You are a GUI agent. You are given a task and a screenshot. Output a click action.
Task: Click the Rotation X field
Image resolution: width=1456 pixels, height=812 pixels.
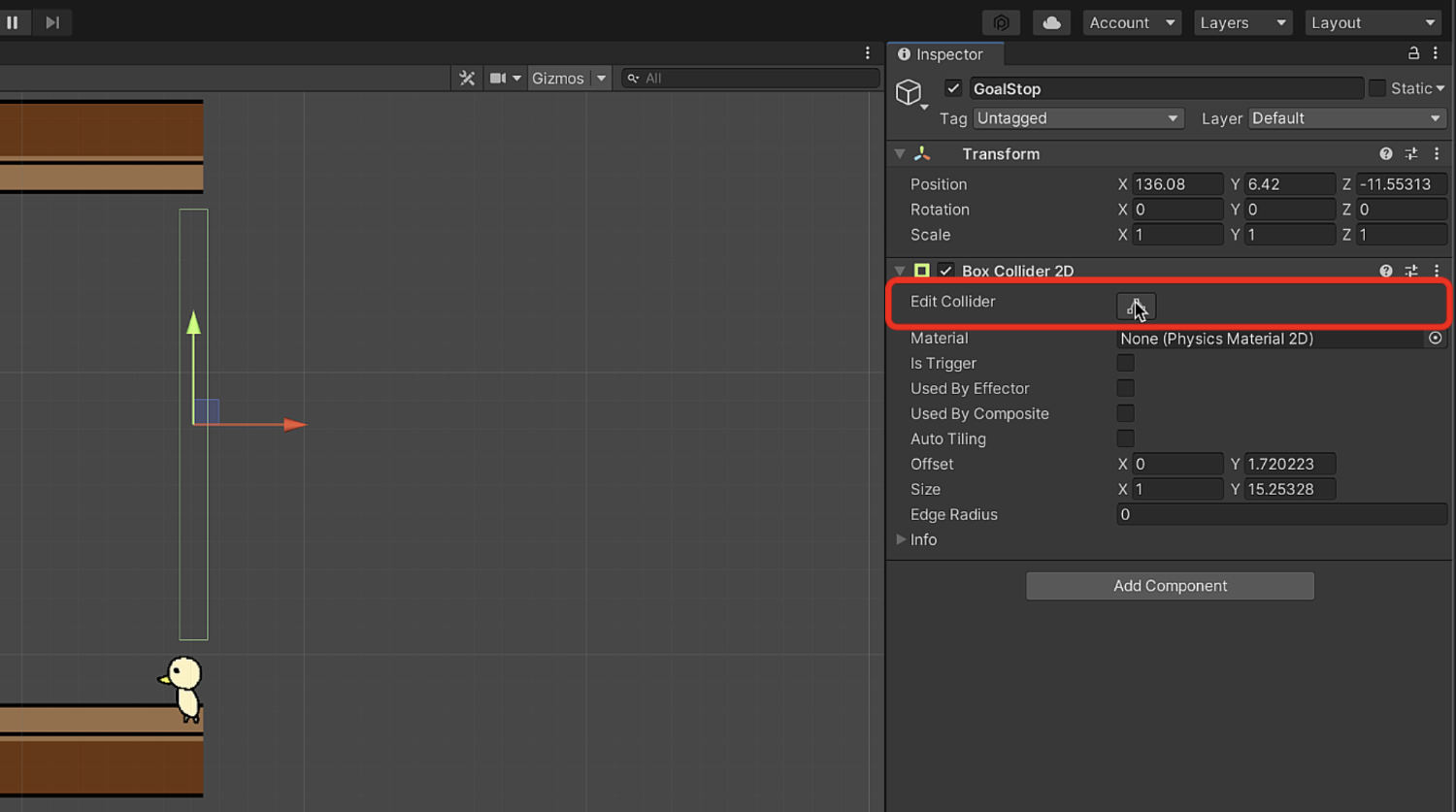tap(1178, 210)
